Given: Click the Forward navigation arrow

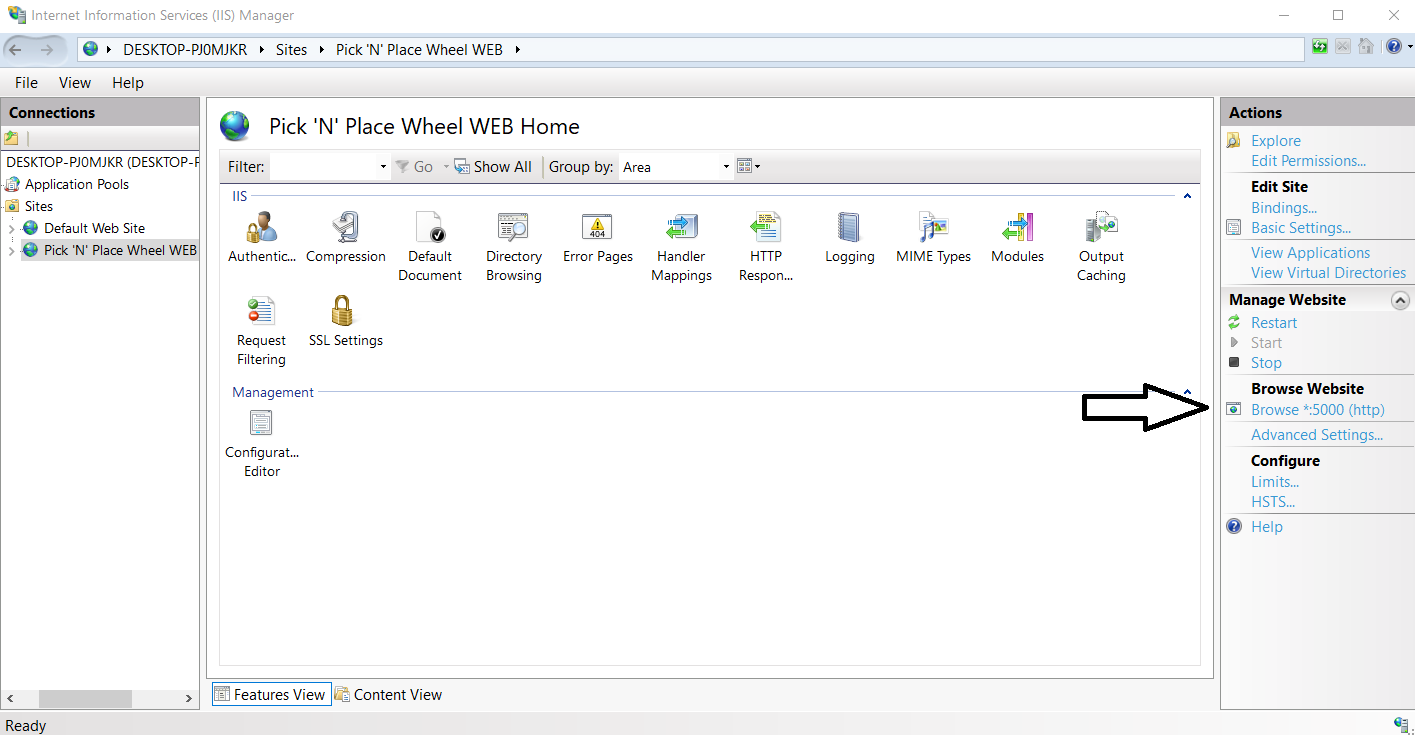Looking at the screenshot, I should (x=47, y=49).
